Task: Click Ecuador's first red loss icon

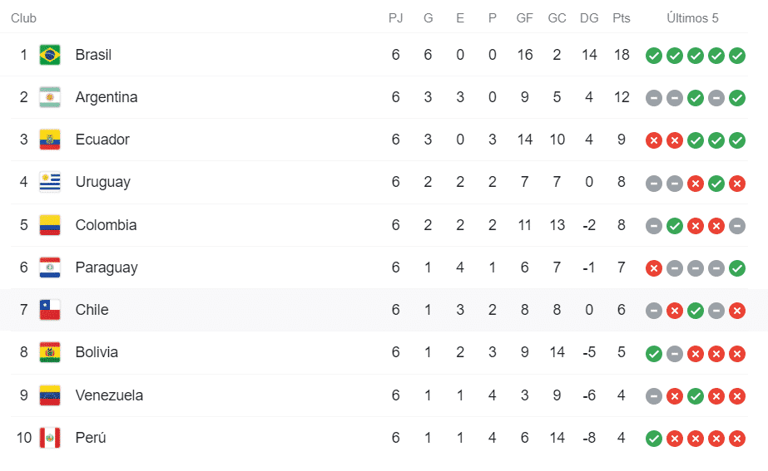Action: (x=654, y=141)
